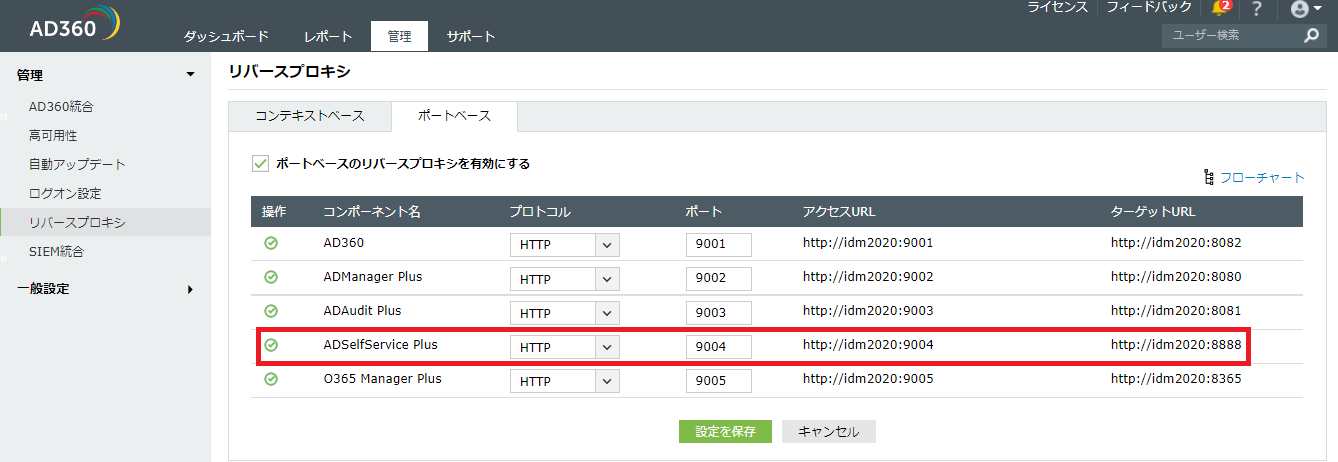Click access URL http://idm2020:9002
Image resolution: width=1338 pixels, height=462 pixels.
pyautogui.click(x=868, y=277)
